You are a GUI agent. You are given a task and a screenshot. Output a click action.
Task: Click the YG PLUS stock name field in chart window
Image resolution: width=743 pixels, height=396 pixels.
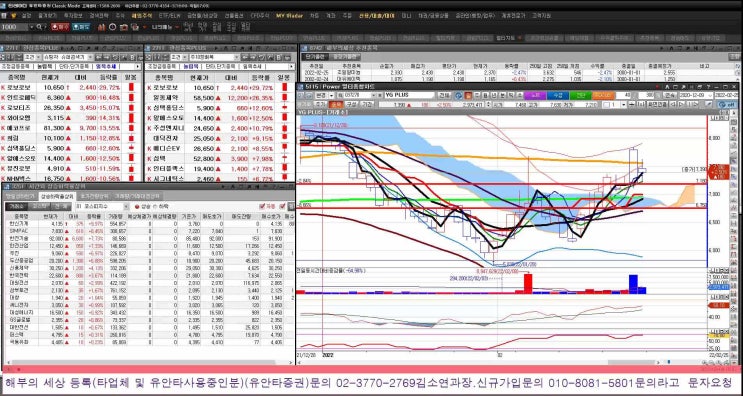409,95
